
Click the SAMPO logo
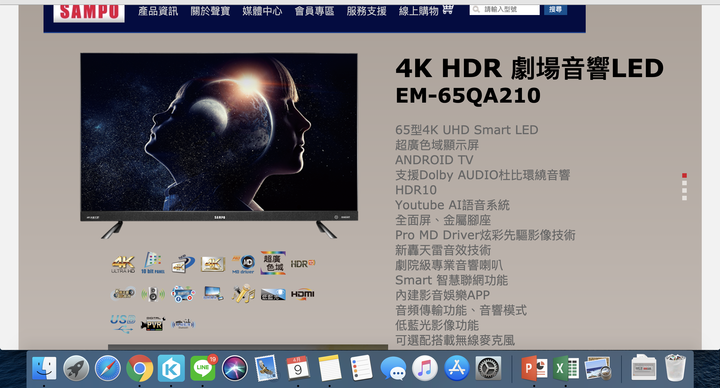(89, 12)
